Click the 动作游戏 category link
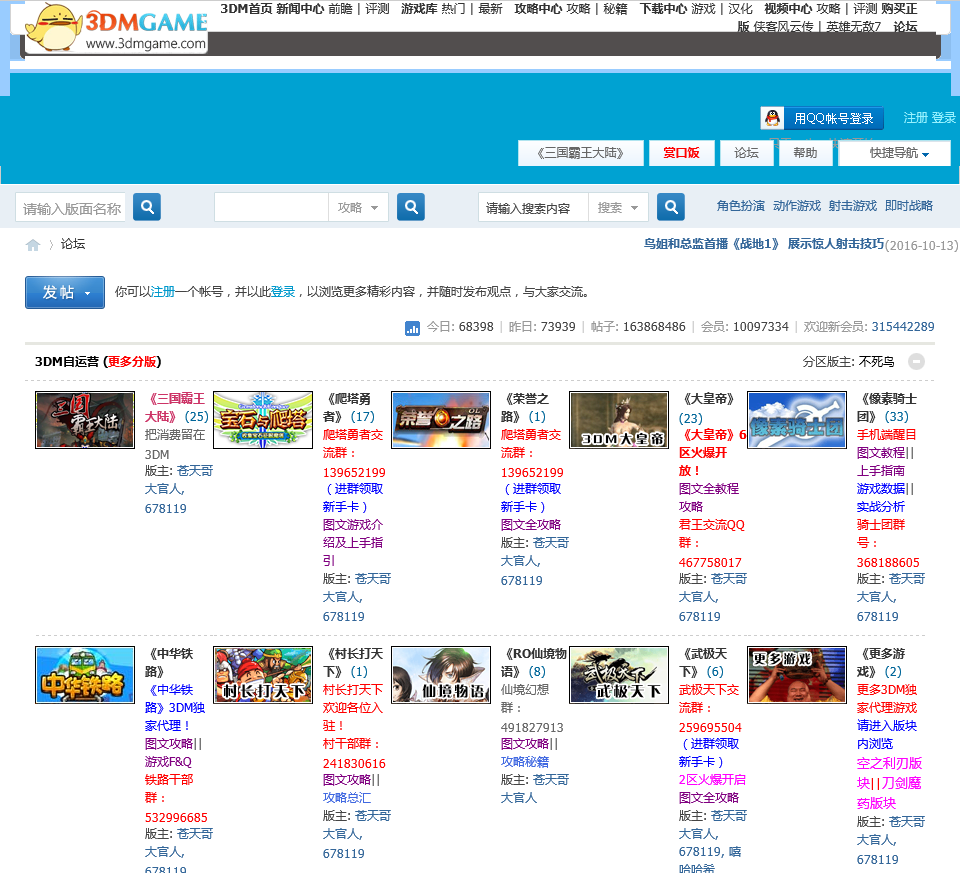Screen dimensions: 960x873 [797, 206]
